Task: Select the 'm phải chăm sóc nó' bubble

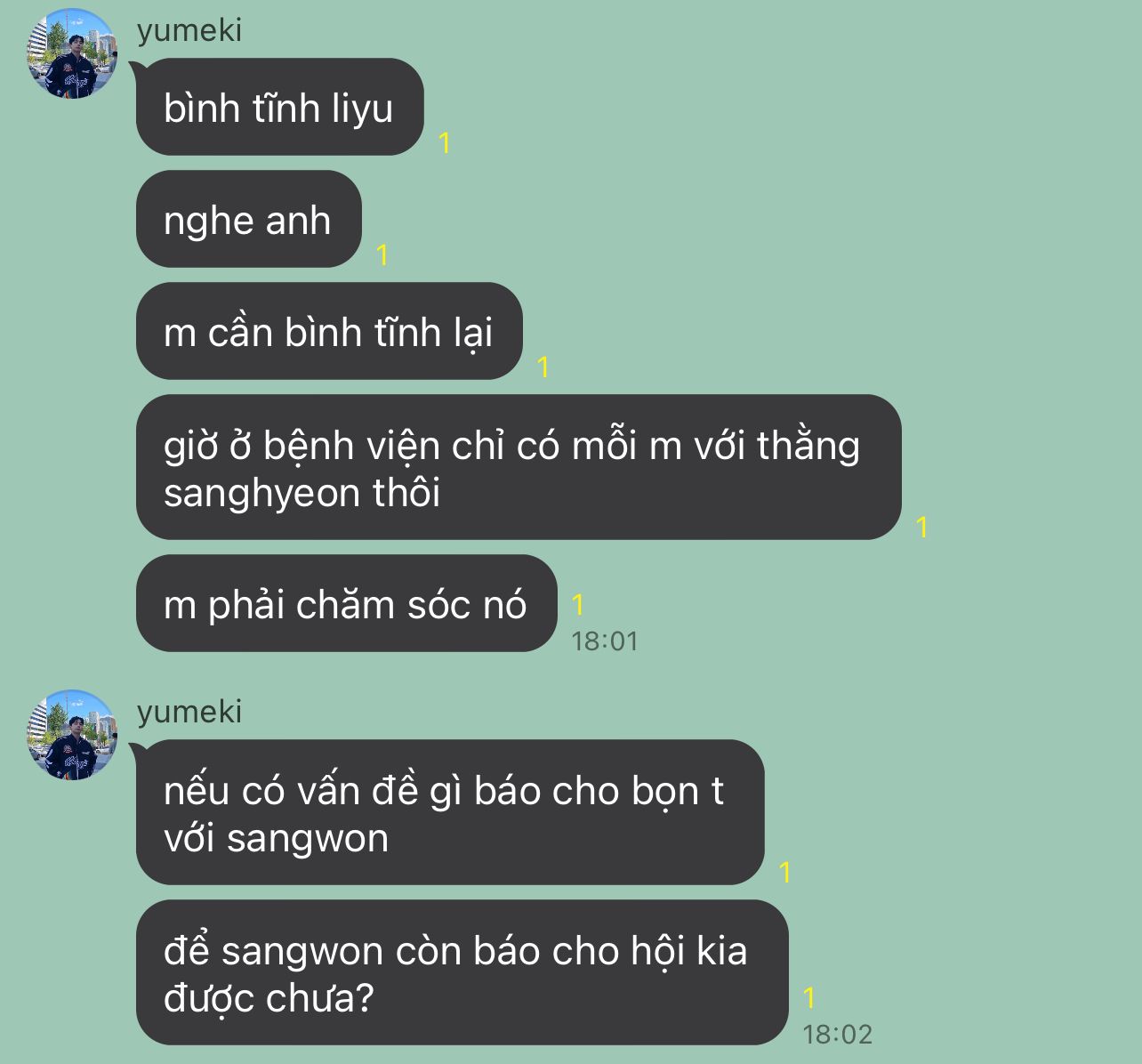Action: click(x=346, y=603)
